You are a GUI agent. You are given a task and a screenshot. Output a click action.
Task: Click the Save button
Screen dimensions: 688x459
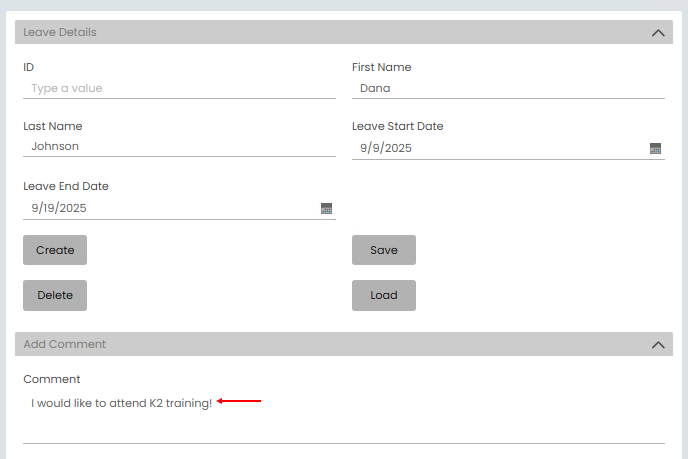383,250
